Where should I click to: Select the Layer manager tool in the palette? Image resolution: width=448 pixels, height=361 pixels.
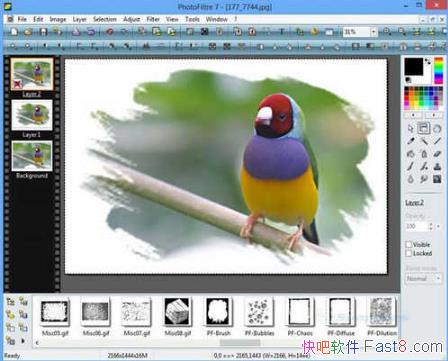424,128
